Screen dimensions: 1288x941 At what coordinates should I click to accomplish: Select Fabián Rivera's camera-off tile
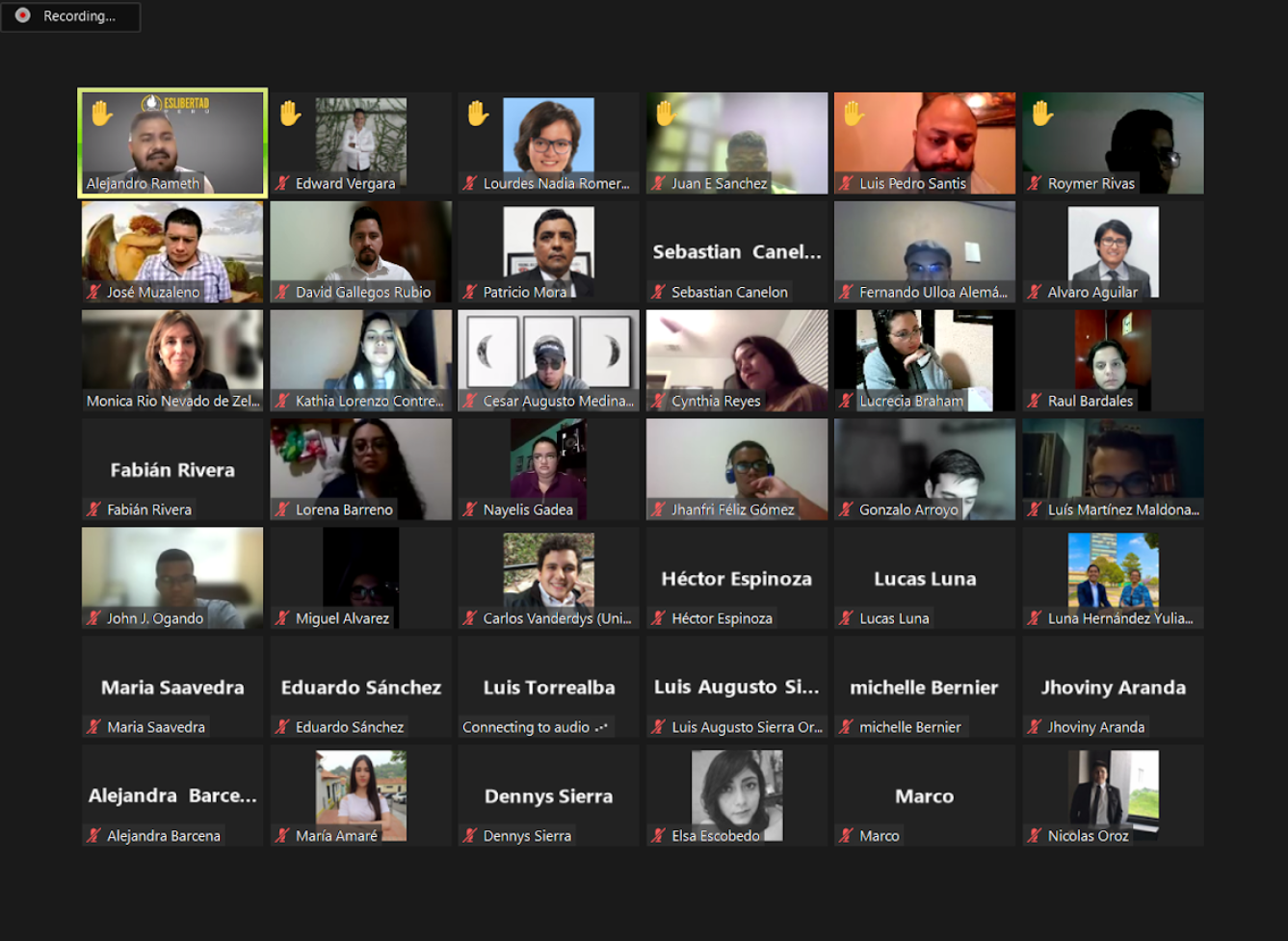172,469
